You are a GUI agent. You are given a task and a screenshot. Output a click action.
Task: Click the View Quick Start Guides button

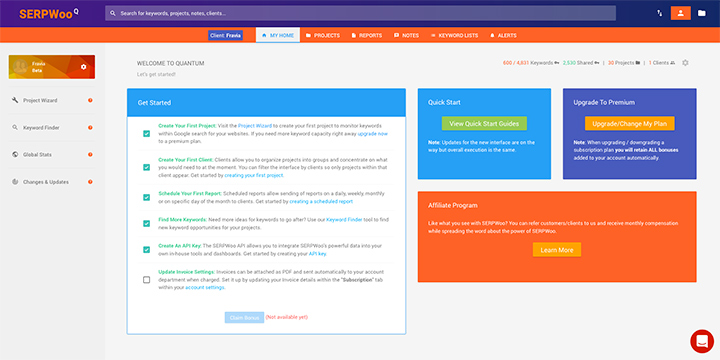484,124
